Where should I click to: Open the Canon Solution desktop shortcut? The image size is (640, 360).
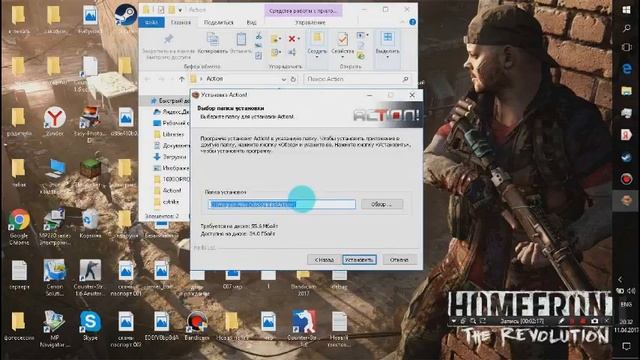point(55,278)
